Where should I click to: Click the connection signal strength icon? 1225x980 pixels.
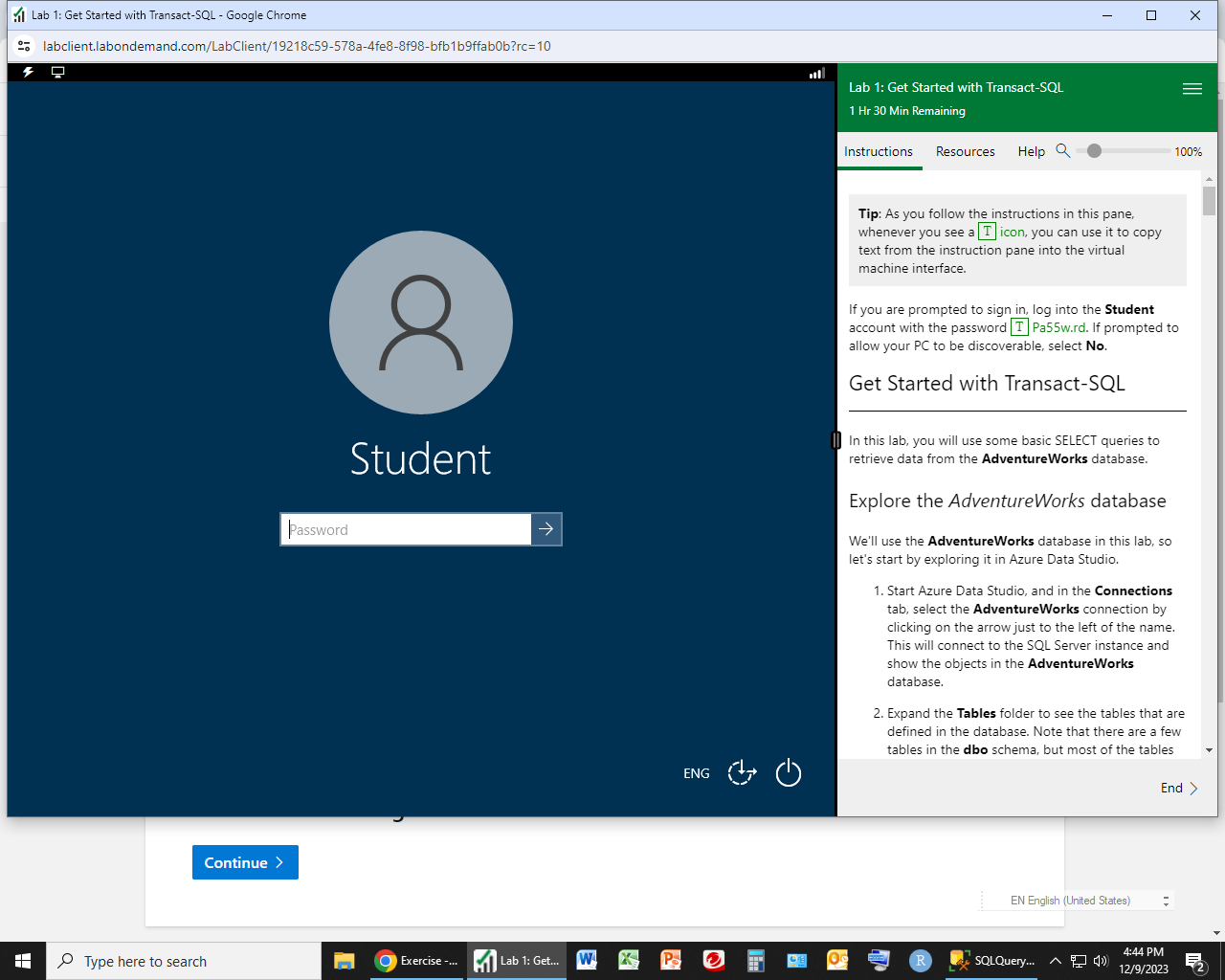(x=816, y=72)
